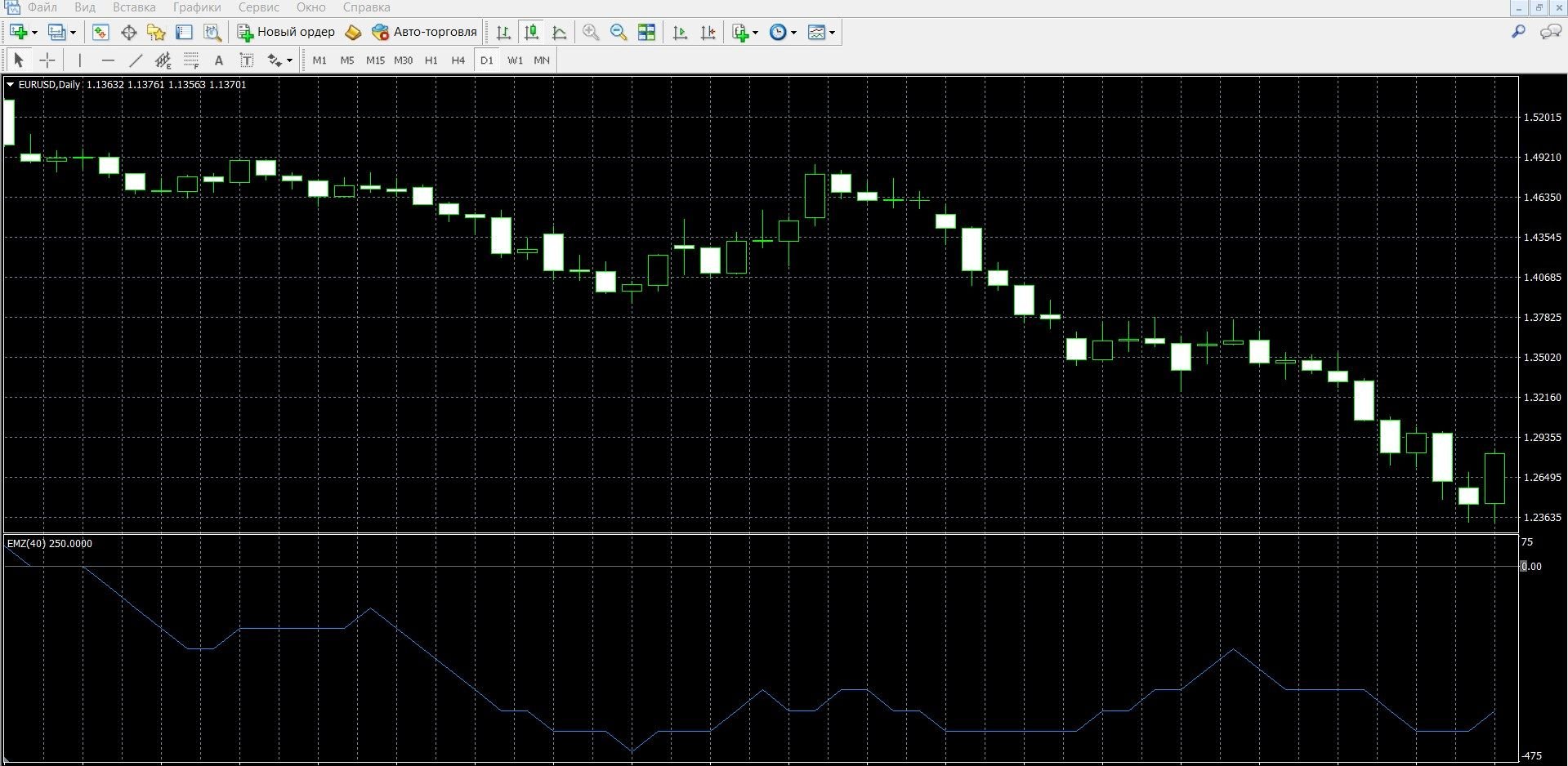Screen dimensions: 1568x766
Task: Open the chat bubbles icon
Action: 1550,32
